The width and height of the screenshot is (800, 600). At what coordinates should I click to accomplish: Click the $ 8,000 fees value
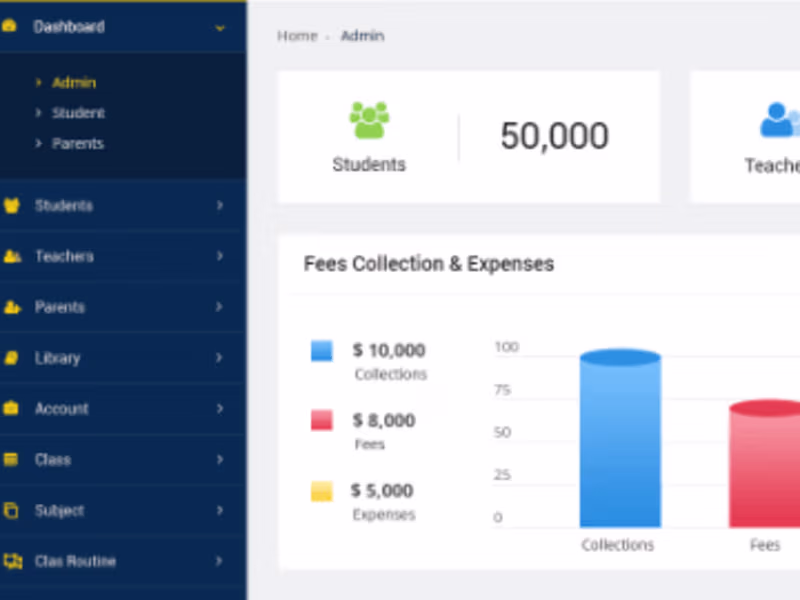(384, 420)
